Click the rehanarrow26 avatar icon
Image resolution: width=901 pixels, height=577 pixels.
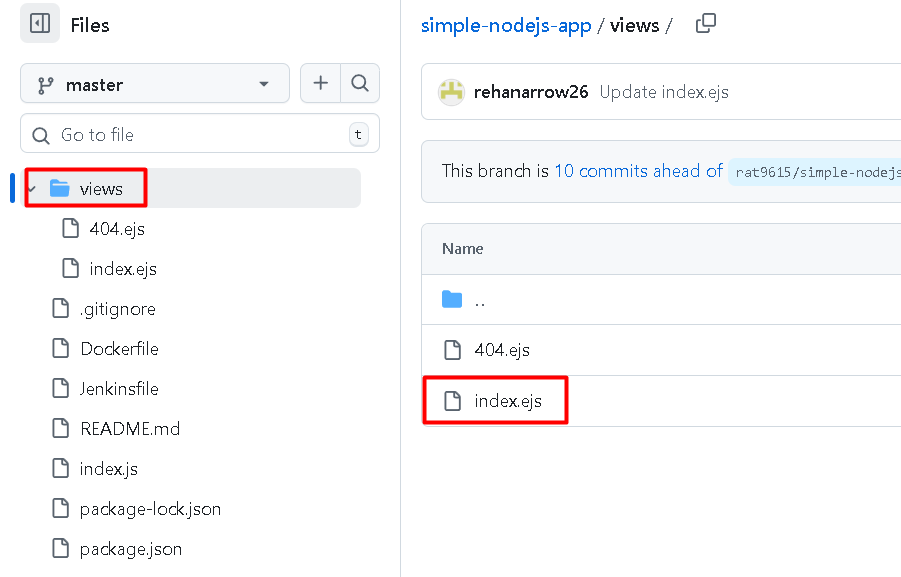[x=452, y=92]
